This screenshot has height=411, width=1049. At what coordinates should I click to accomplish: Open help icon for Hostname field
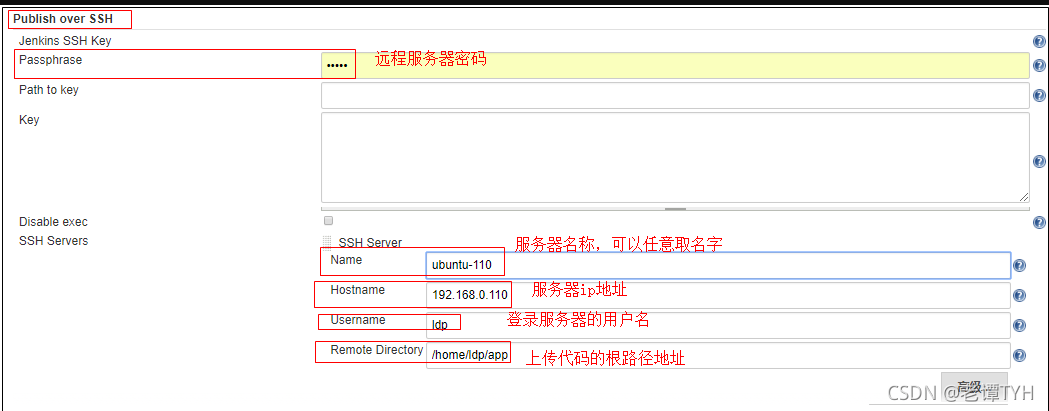(1020, 295)
